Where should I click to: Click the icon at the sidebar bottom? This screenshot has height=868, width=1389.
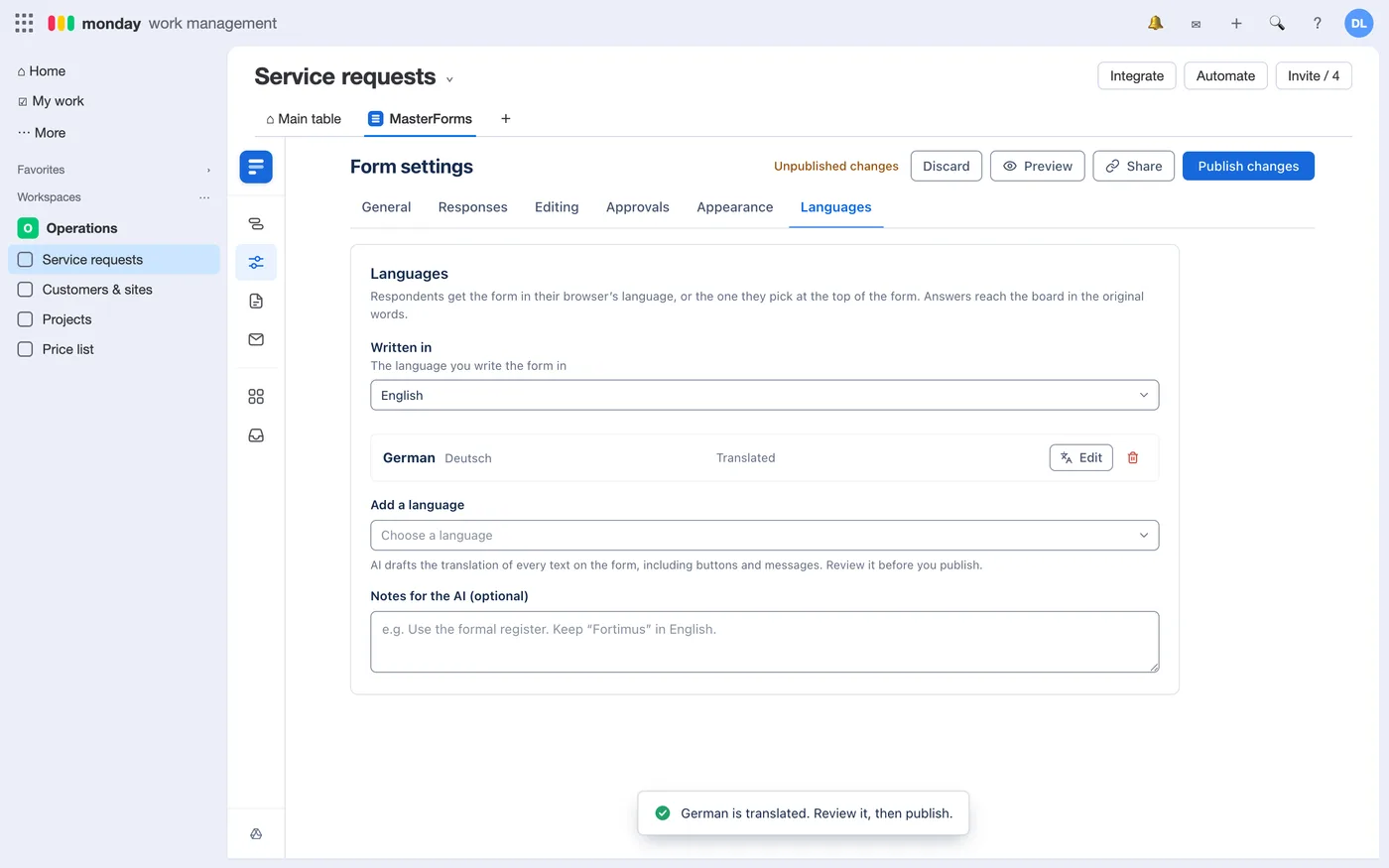pyautogui.click(x=256, y=834)
